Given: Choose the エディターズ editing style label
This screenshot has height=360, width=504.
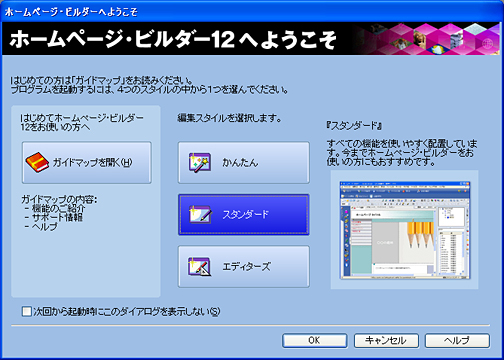Looking at the screenshot, I should tap(246, 267).
